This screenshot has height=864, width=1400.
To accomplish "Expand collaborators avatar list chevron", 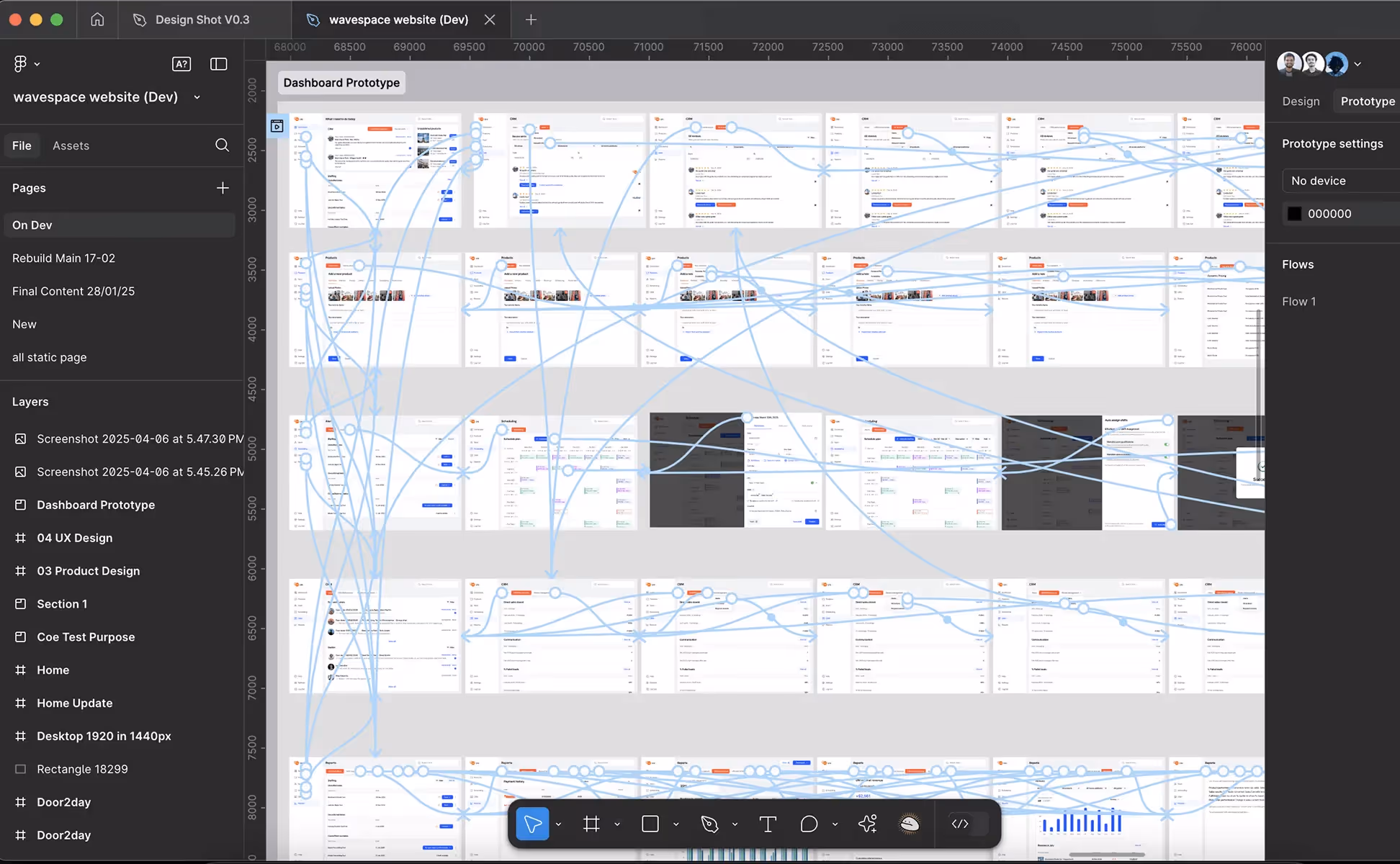I will tap(1358, 64).
